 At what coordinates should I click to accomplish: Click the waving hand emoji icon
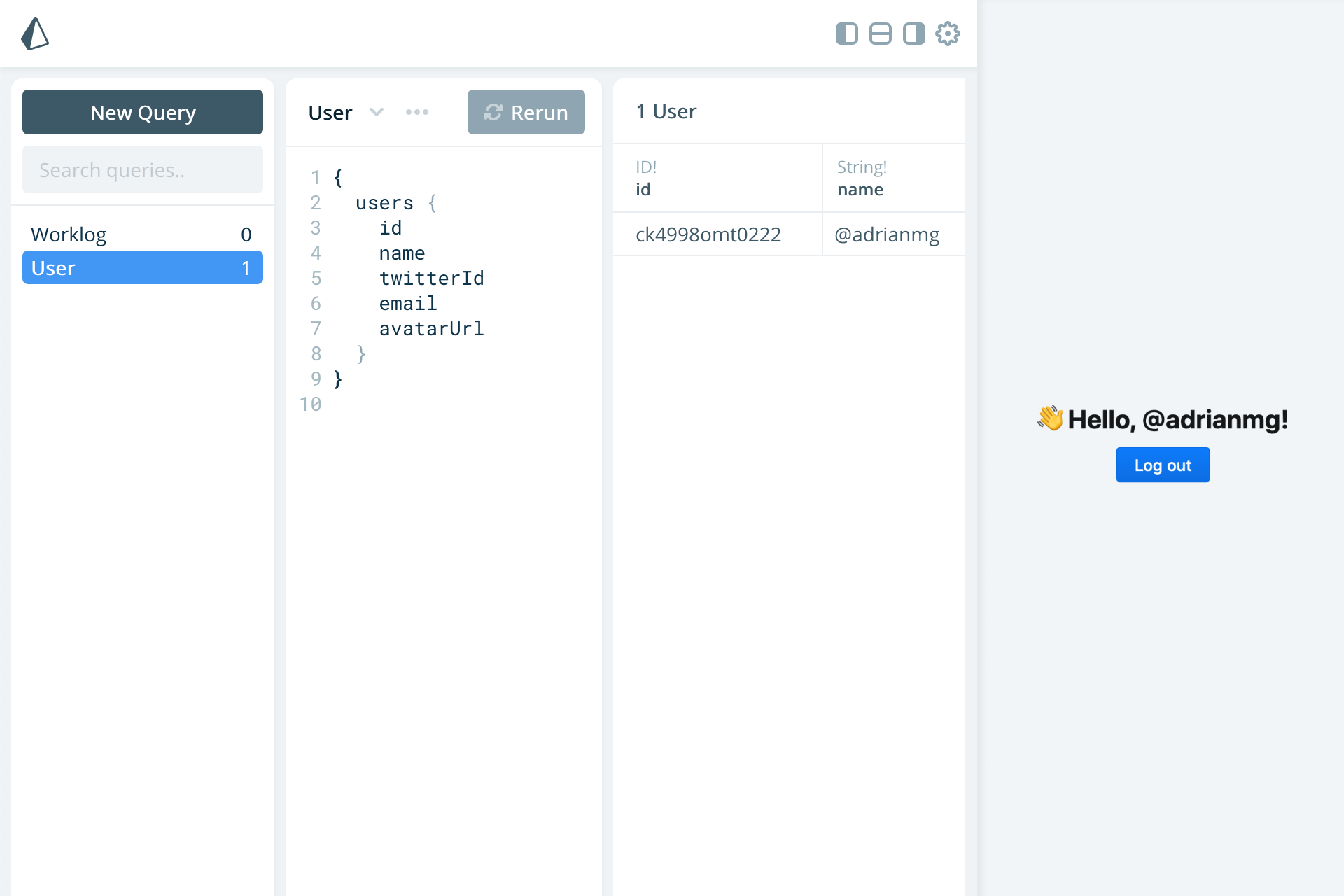coord(1050,419)
